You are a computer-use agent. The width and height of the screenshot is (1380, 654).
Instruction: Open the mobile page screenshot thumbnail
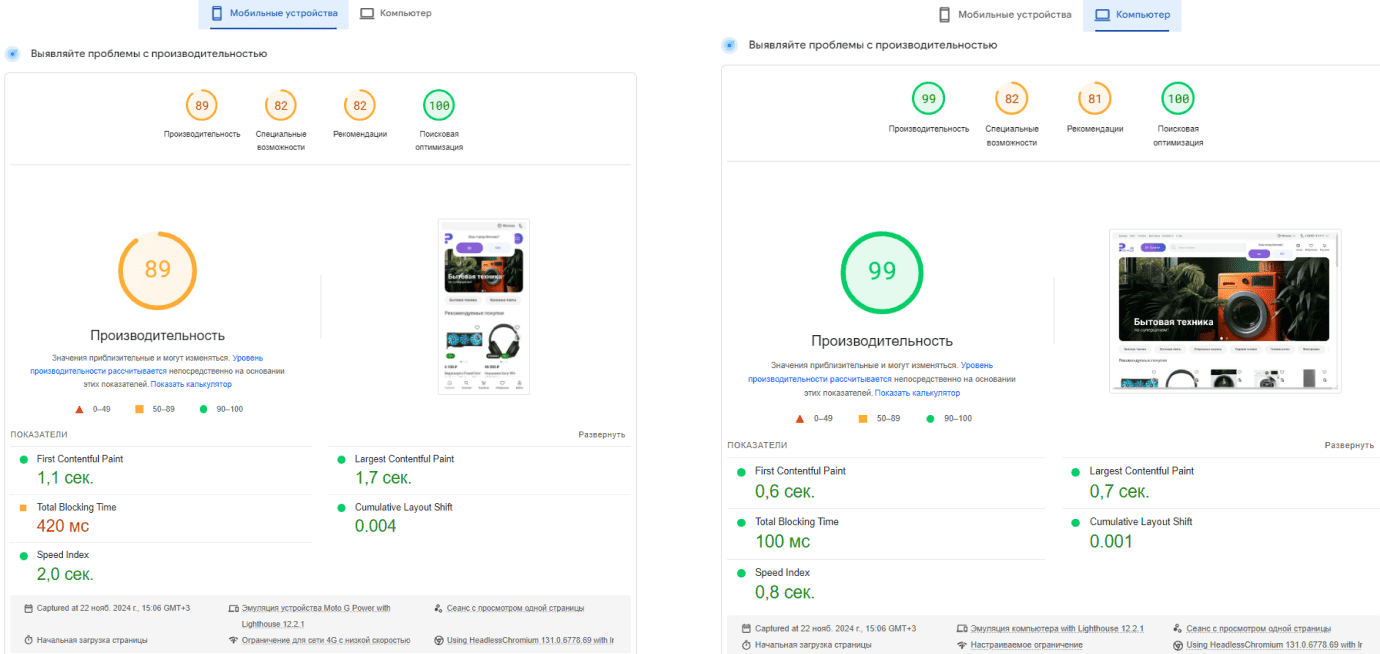pyautogui.click(x=484, y=307)
